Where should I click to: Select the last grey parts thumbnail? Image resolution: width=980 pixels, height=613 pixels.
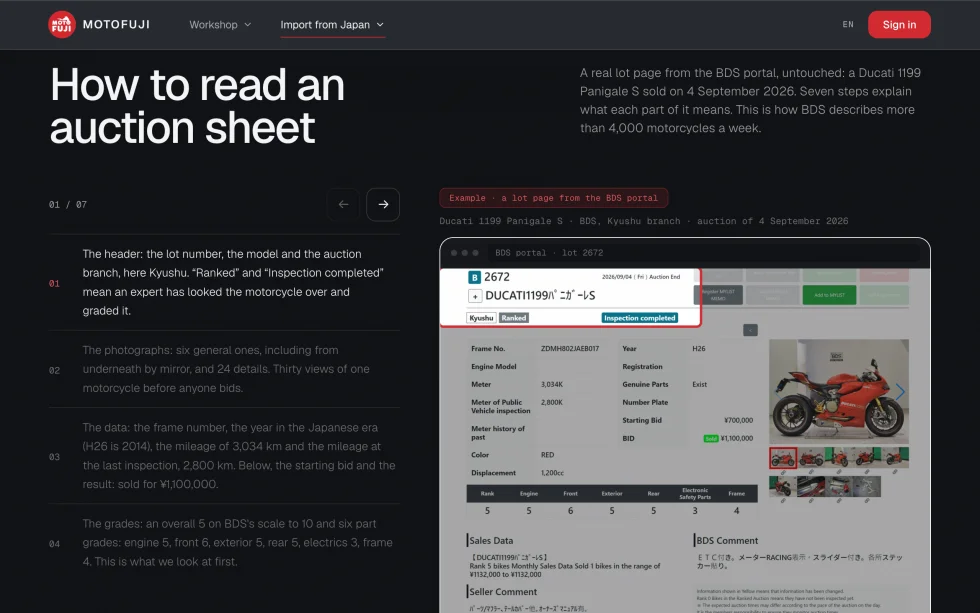coord(867,487)
